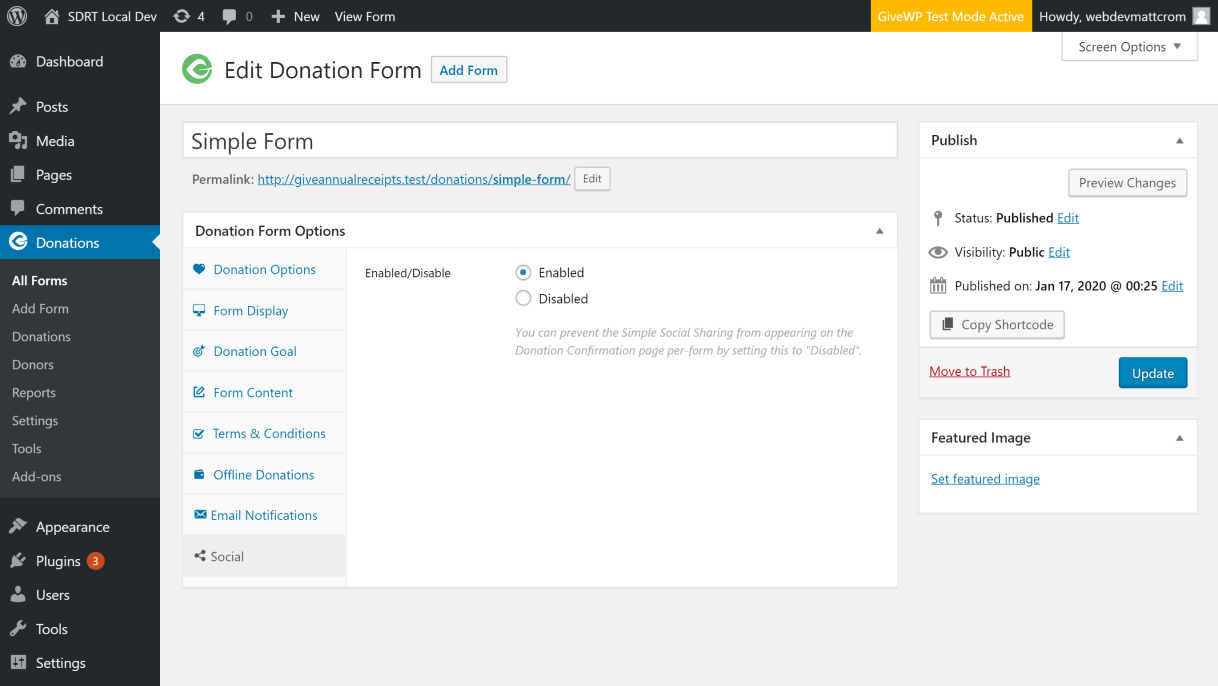Open the Donation Options tab
The height and width of the screenshot is (686, 1218).
pos(264,269)
